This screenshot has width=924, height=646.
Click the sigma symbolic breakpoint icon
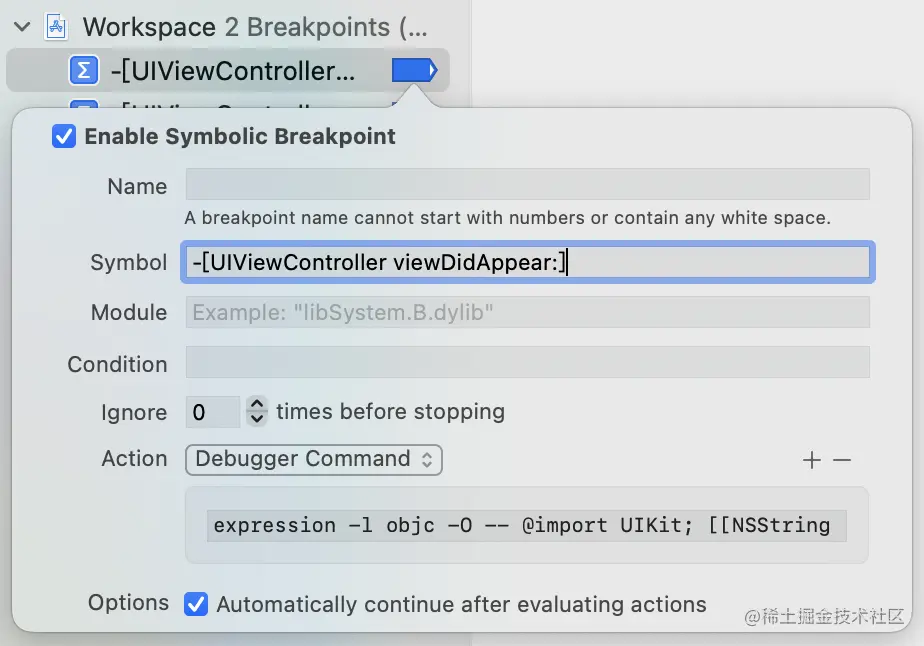(84, 71)
